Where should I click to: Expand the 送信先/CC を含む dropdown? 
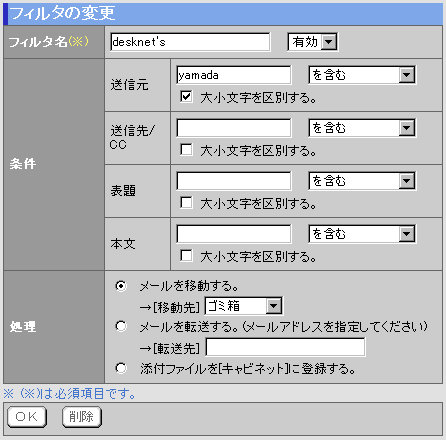[362, 128]
